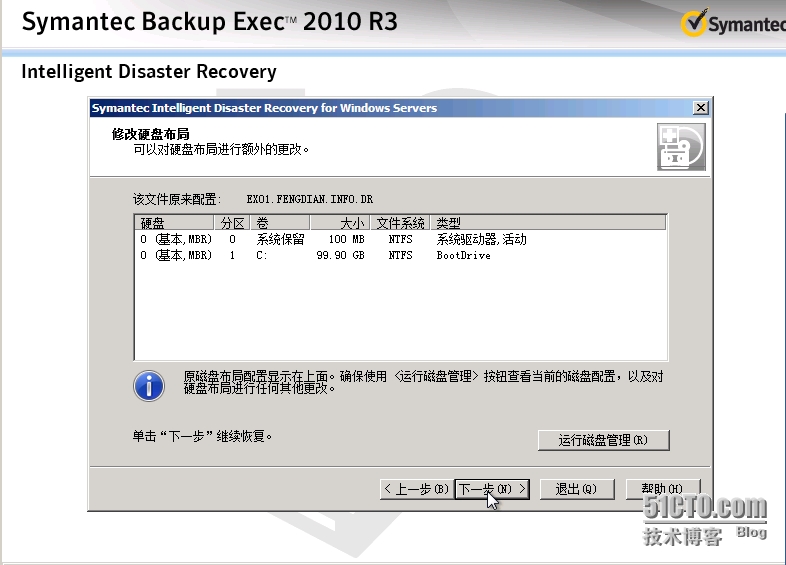
Task: Click the BootDrive type cell
Action: click(x=463, y=255)
